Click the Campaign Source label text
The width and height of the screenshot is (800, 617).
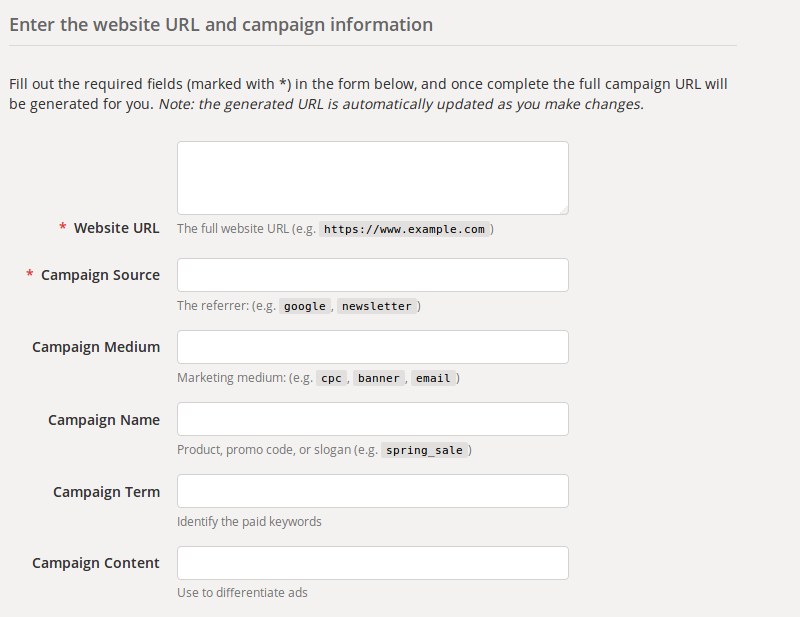(100, 275)
